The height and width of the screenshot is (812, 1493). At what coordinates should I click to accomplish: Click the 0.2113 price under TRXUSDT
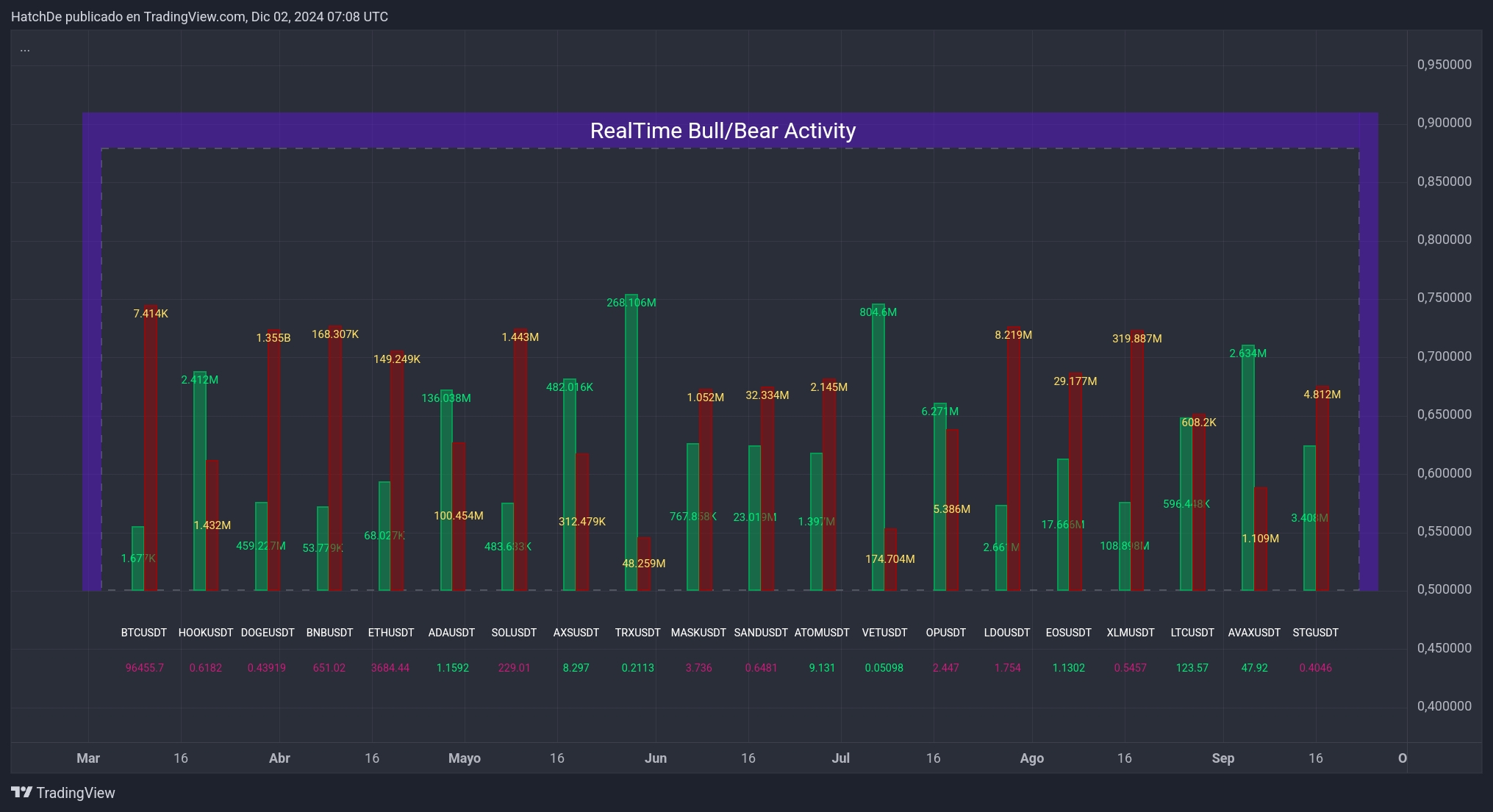637,667
